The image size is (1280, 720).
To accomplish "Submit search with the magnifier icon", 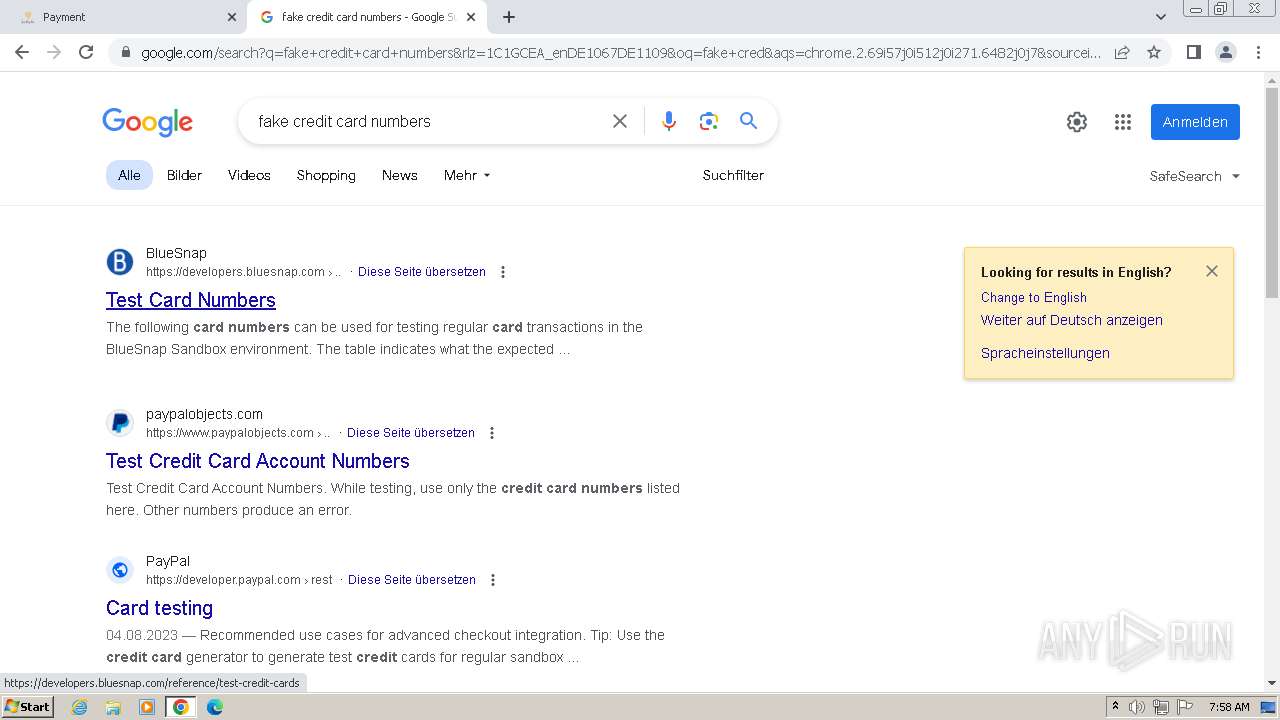I will point(748,121).
